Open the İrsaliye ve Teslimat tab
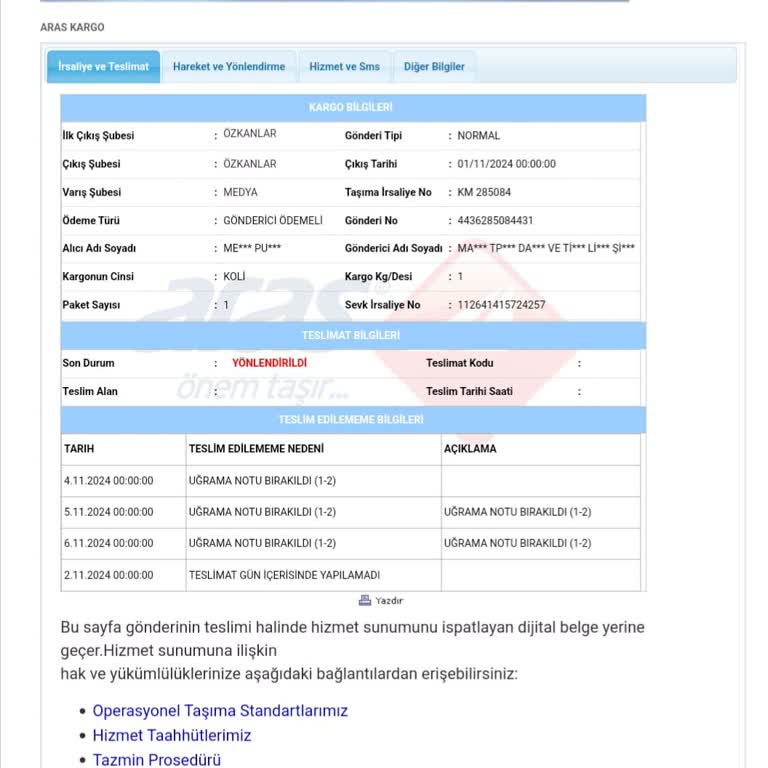768x768 pixels. coord(103,67)
